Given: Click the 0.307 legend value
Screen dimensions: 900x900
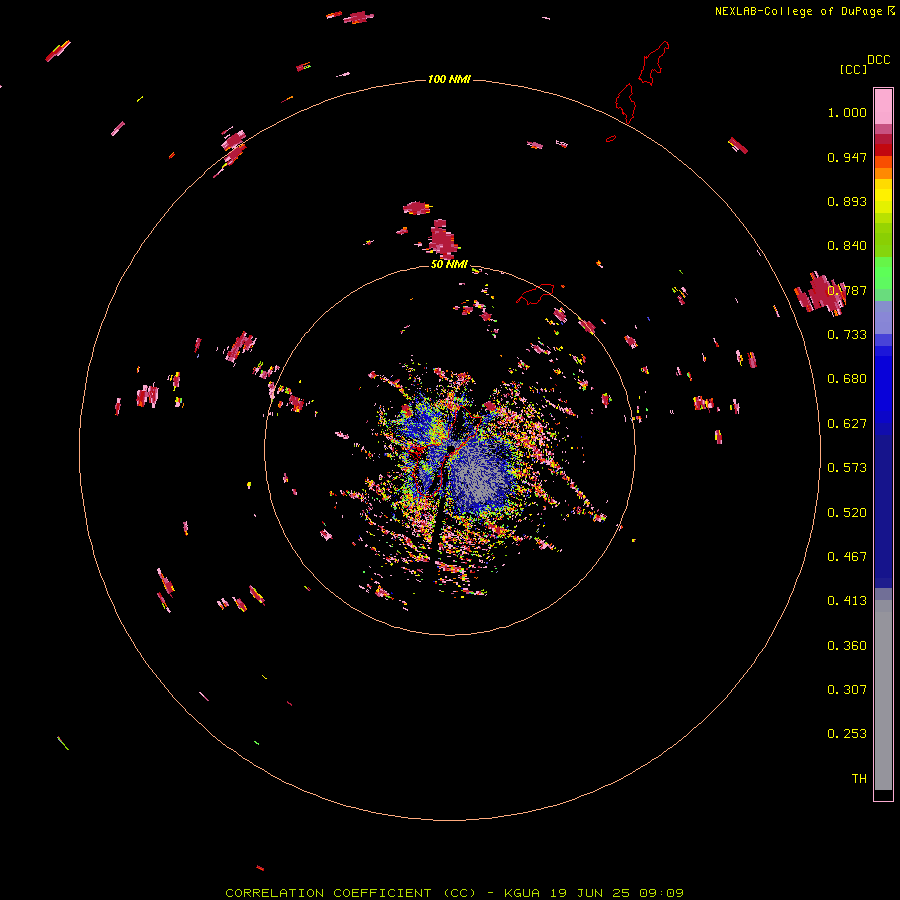Looking at the screenshot, I should coord(847,690).
